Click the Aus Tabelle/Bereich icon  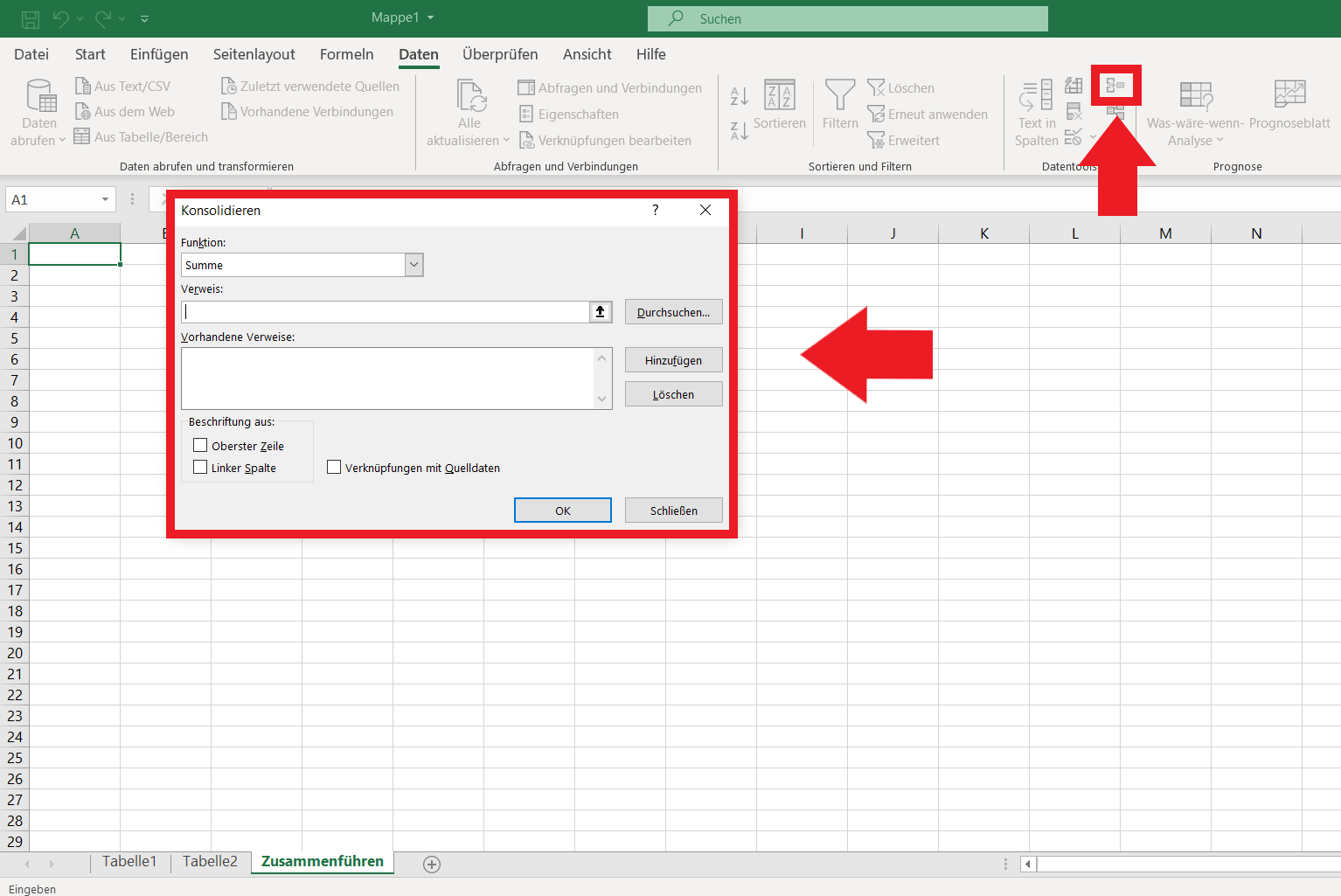[x=82, y=136]
